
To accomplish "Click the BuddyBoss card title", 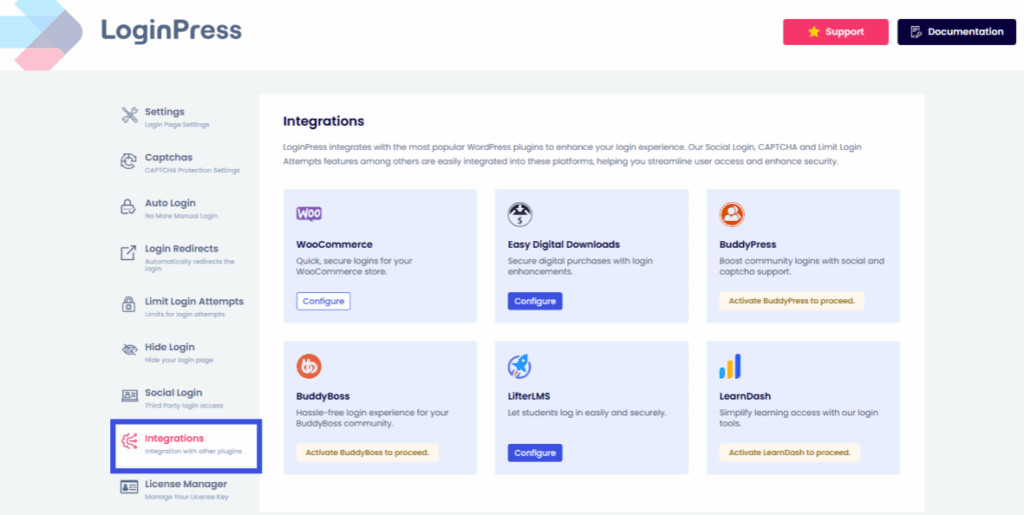I will (x=323, y=396).
